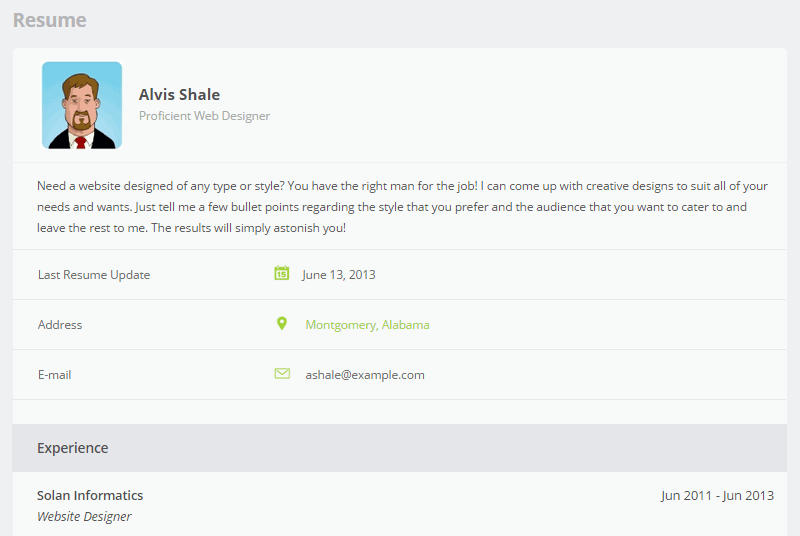Select the Jun 2011 - Jun 2013 date range
800x536 pixels.
click(717, 496)
